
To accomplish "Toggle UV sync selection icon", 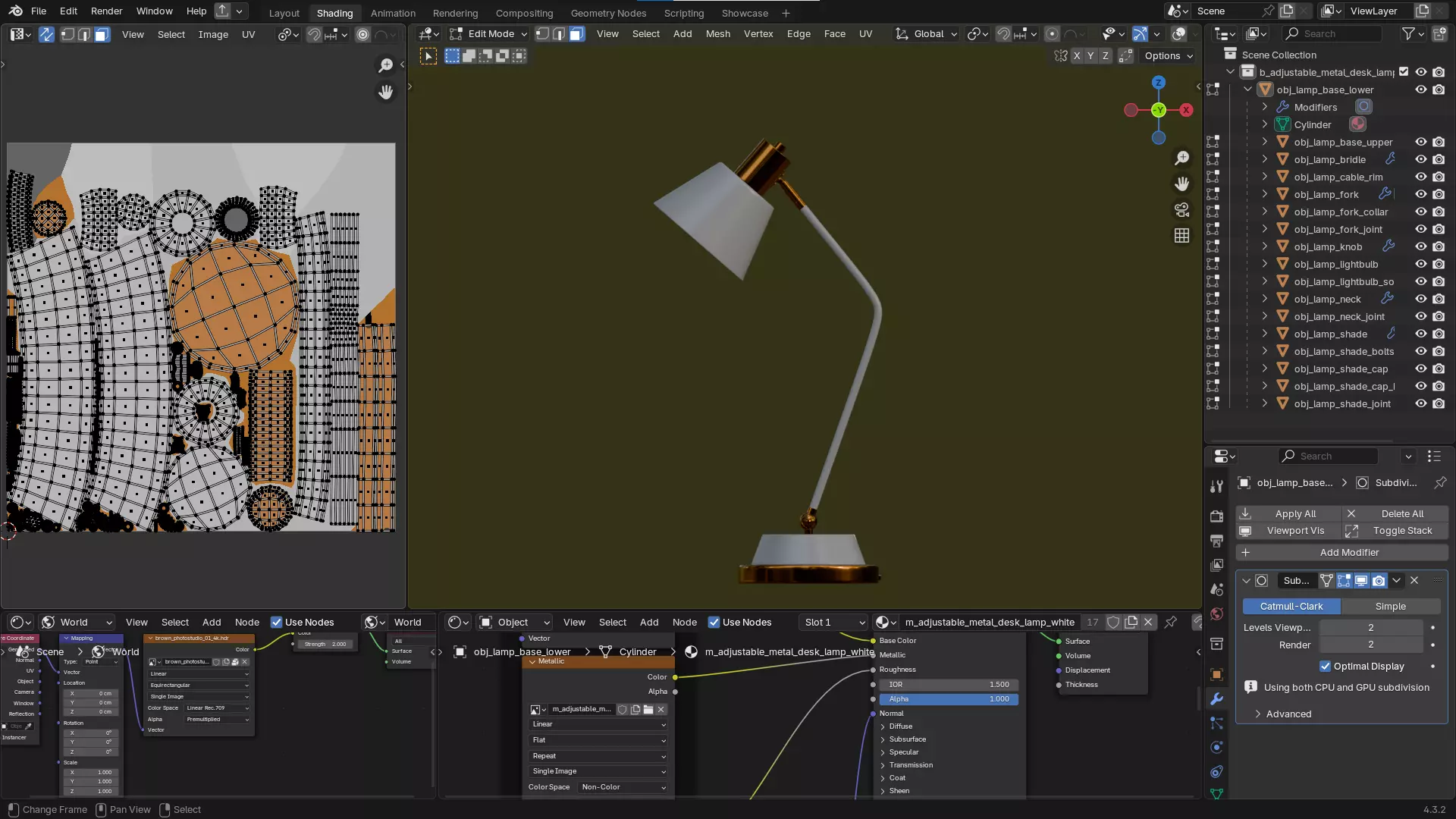I will tap(46, 34).
